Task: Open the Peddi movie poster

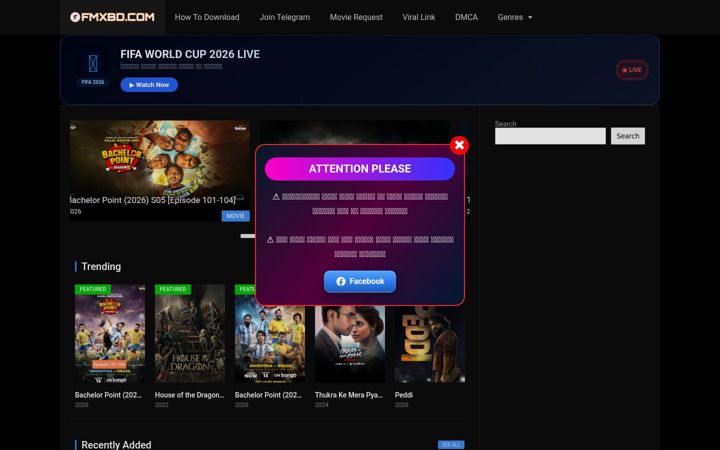Action: click(430, 344)
